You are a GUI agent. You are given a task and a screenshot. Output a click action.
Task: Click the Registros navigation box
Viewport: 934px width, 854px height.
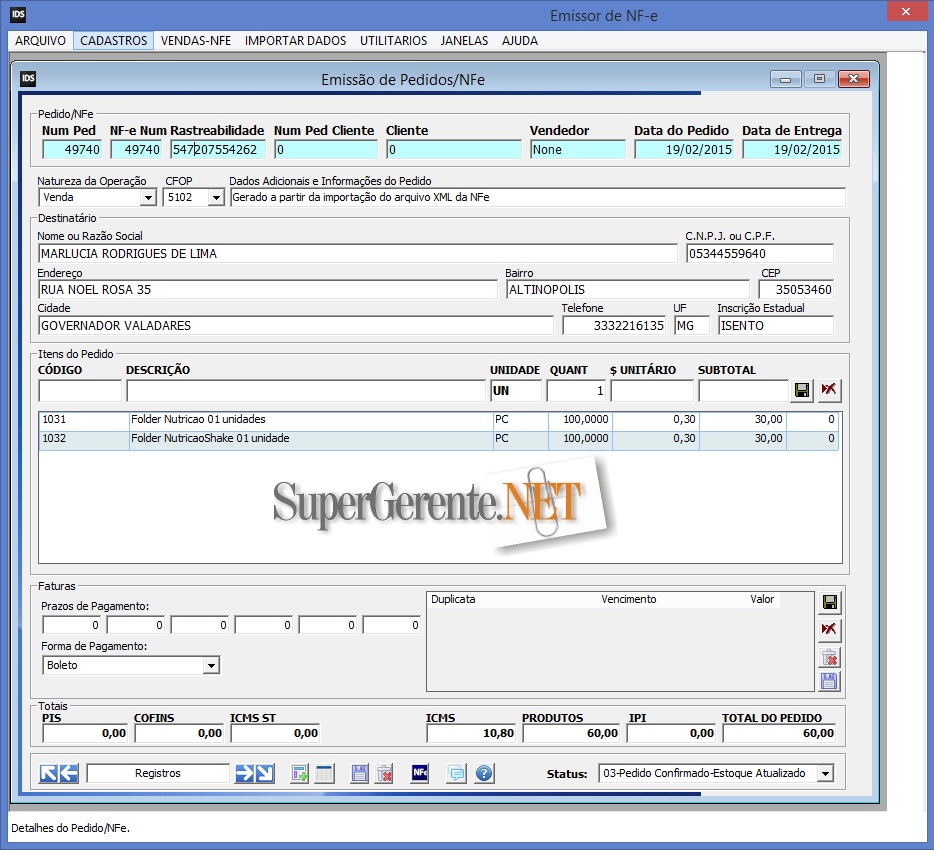pos(158,774)
